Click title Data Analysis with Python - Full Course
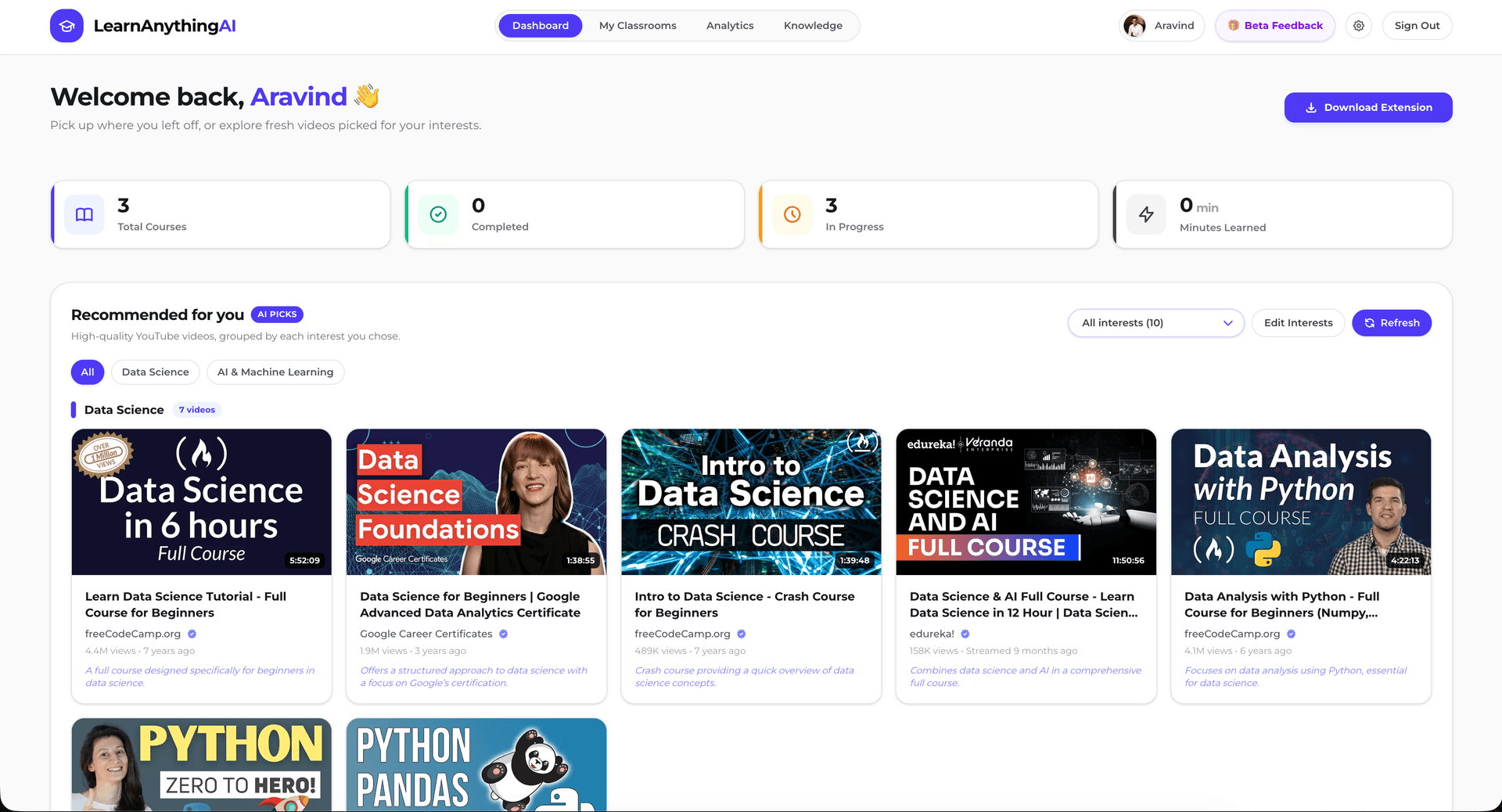 pos(1282,605)
